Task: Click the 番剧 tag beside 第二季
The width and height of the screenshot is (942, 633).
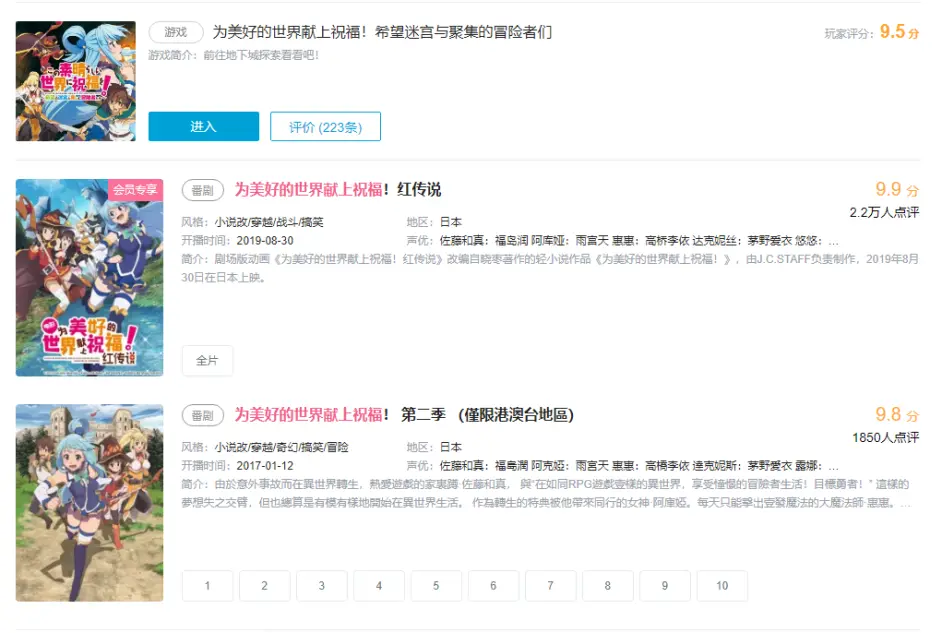Action: point(203,416)
